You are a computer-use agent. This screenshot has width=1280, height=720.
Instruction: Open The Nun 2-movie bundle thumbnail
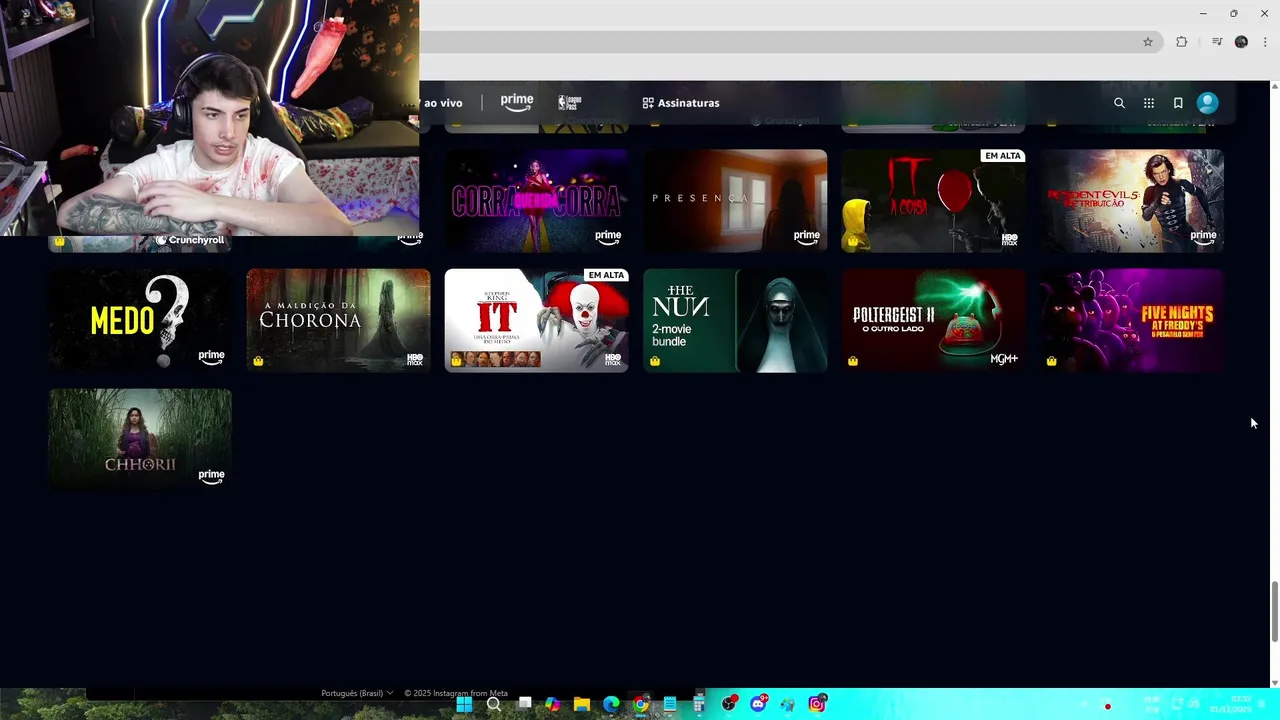tap(735, 320)
